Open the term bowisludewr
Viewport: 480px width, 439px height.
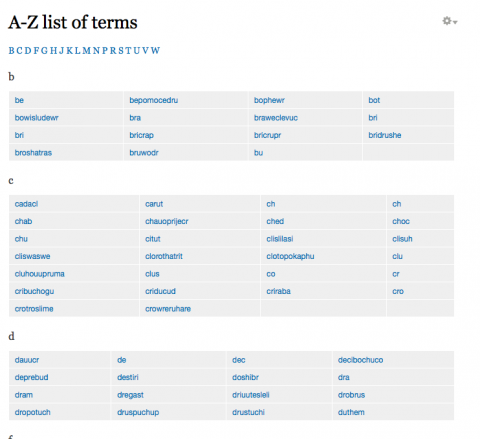pyautogui.click(x=37, y=118)
